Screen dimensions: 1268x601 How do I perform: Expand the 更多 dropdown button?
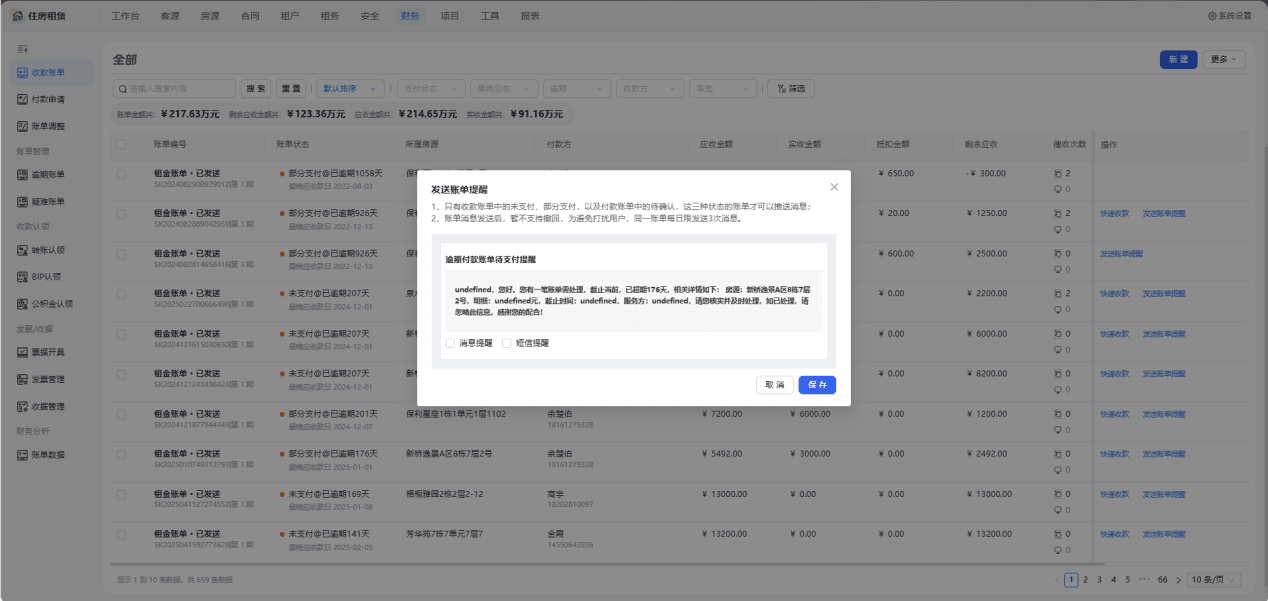(x=1224, y=59)
